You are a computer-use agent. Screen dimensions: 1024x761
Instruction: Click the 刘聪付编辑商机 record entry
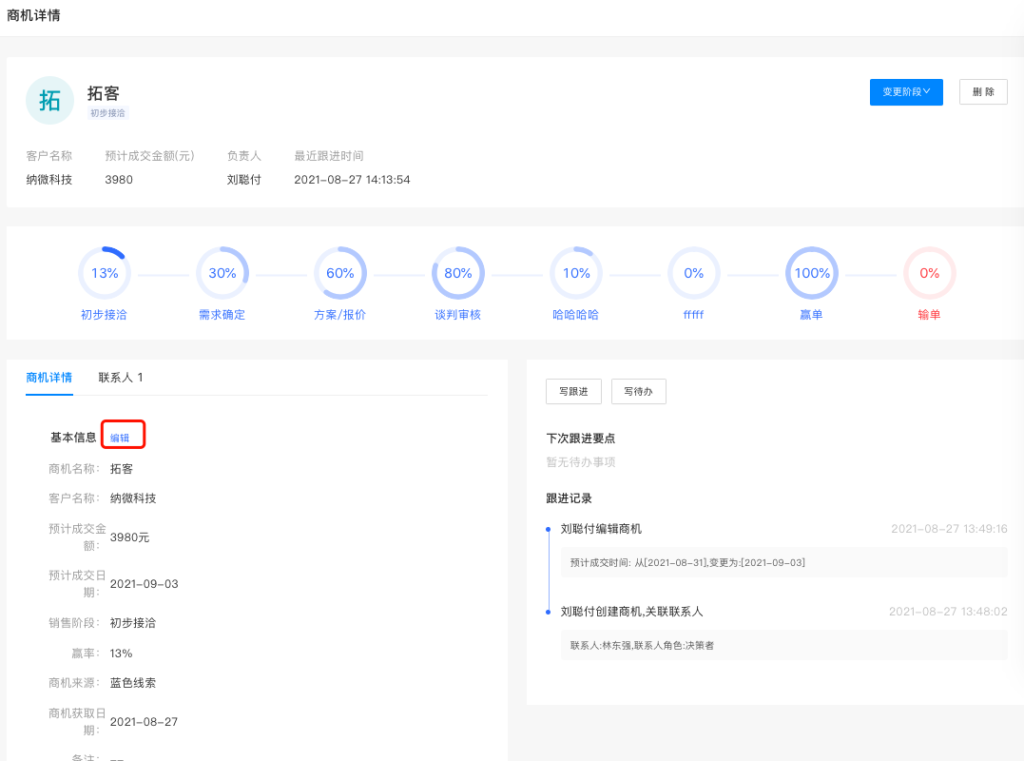pyautogui.click(x=601, y=529)
